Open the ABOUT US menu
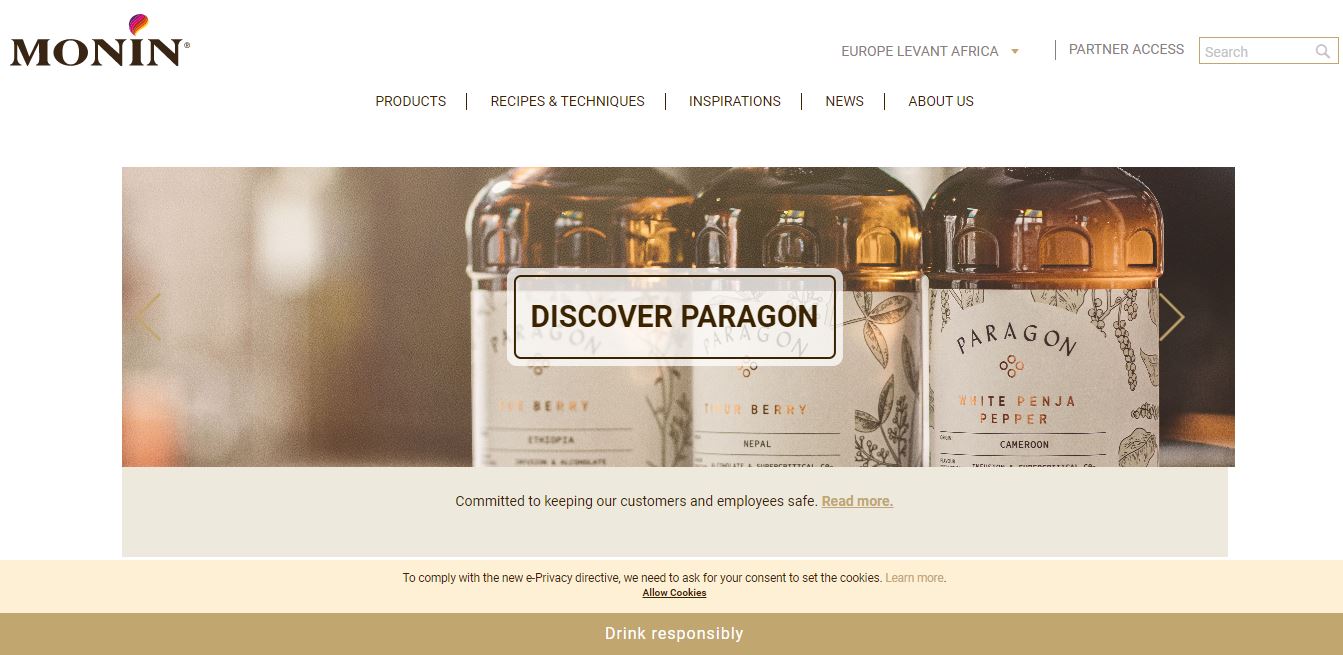Viewport: 1343px width, 655px height. click(x=941, y=101)
